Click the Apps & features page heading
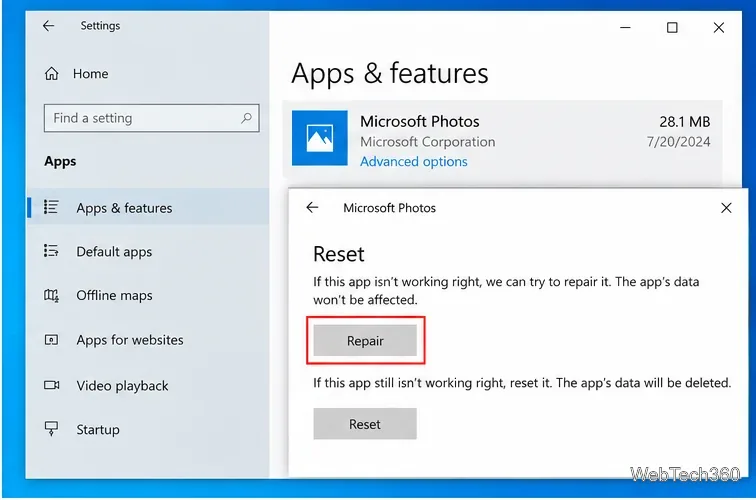Screen dimensions: 756x500 coord(390,74)
